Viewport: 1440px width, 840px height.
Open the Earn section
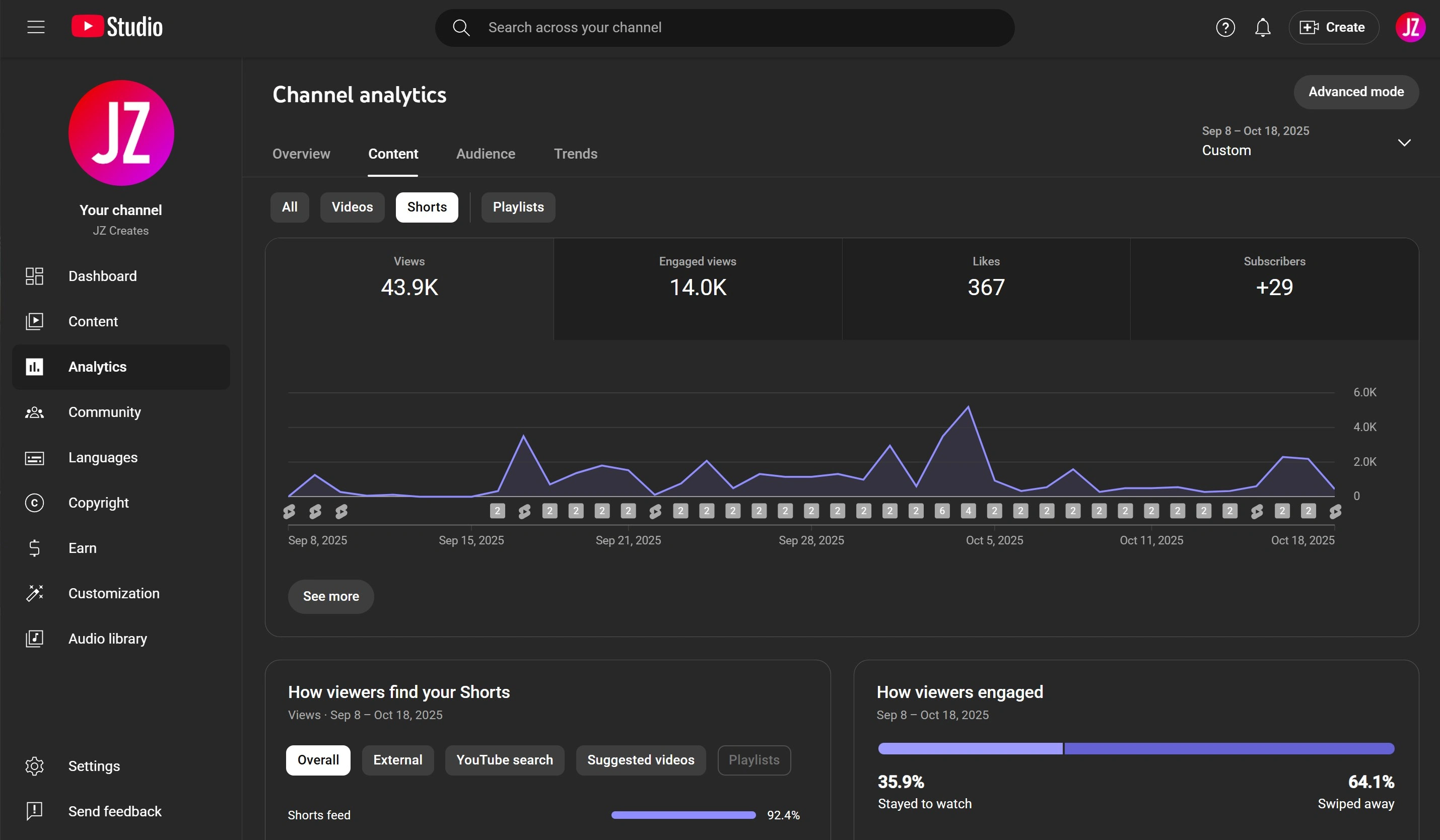coord(82,548)
